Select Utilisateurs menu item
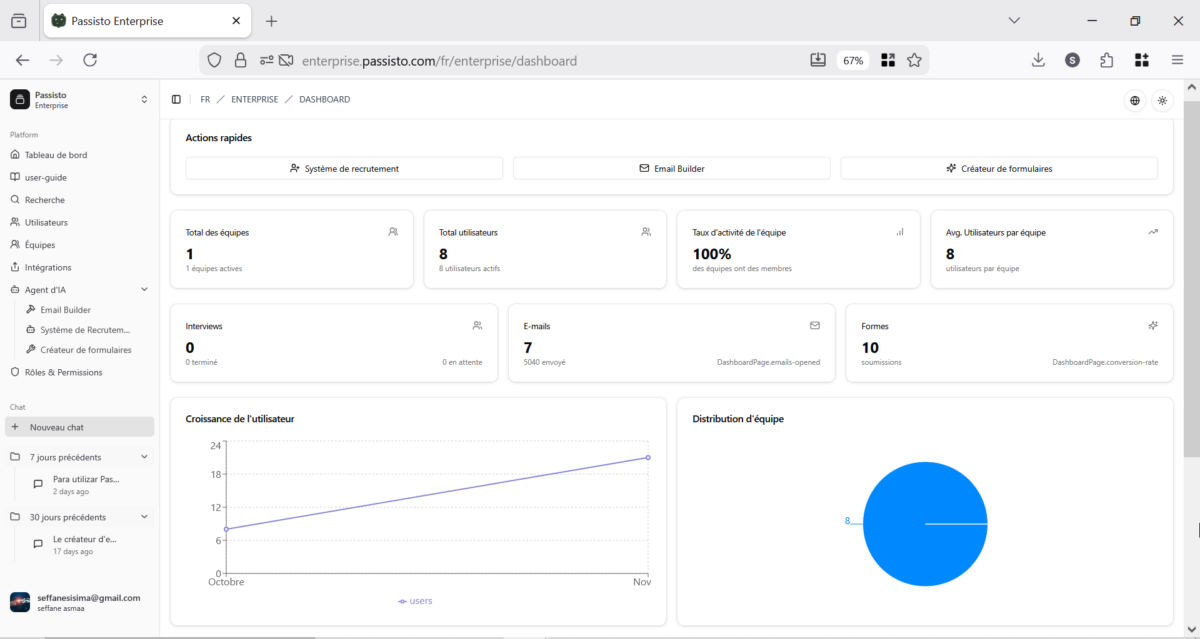Screen dimensions: 1200x639 [46, 222]
